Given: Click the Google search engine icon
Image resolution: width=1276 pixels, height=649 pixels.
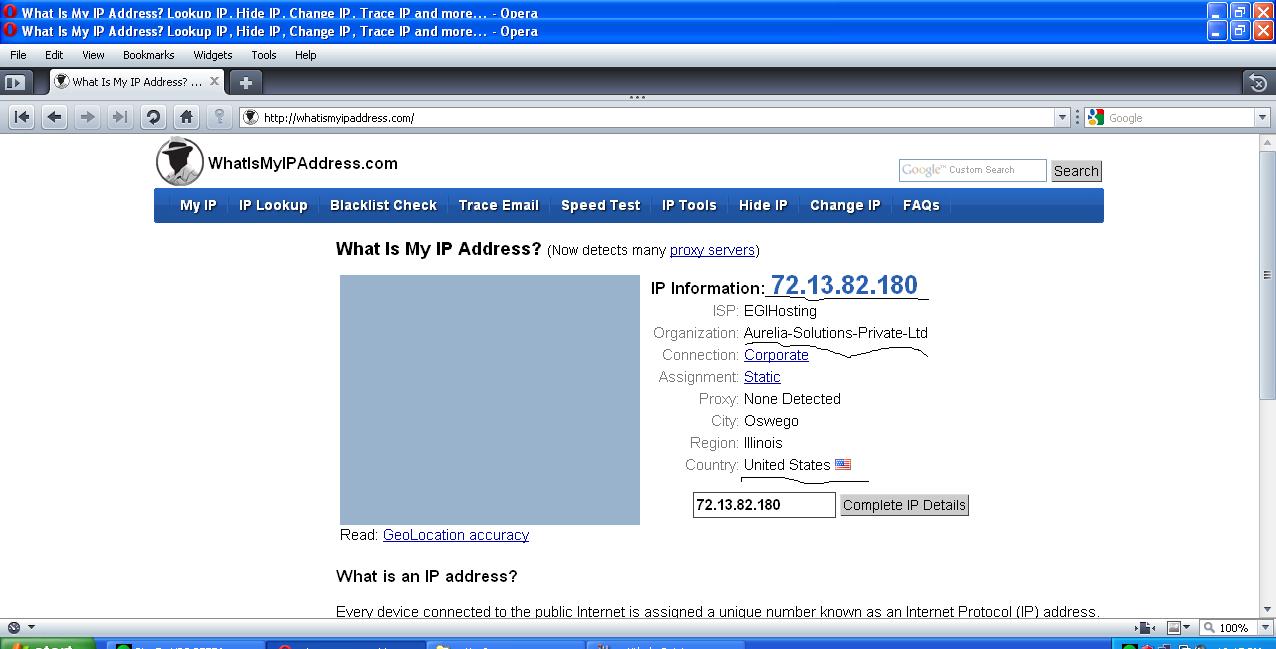Looking at the screenshot, I should click(x=1096, y=117).
